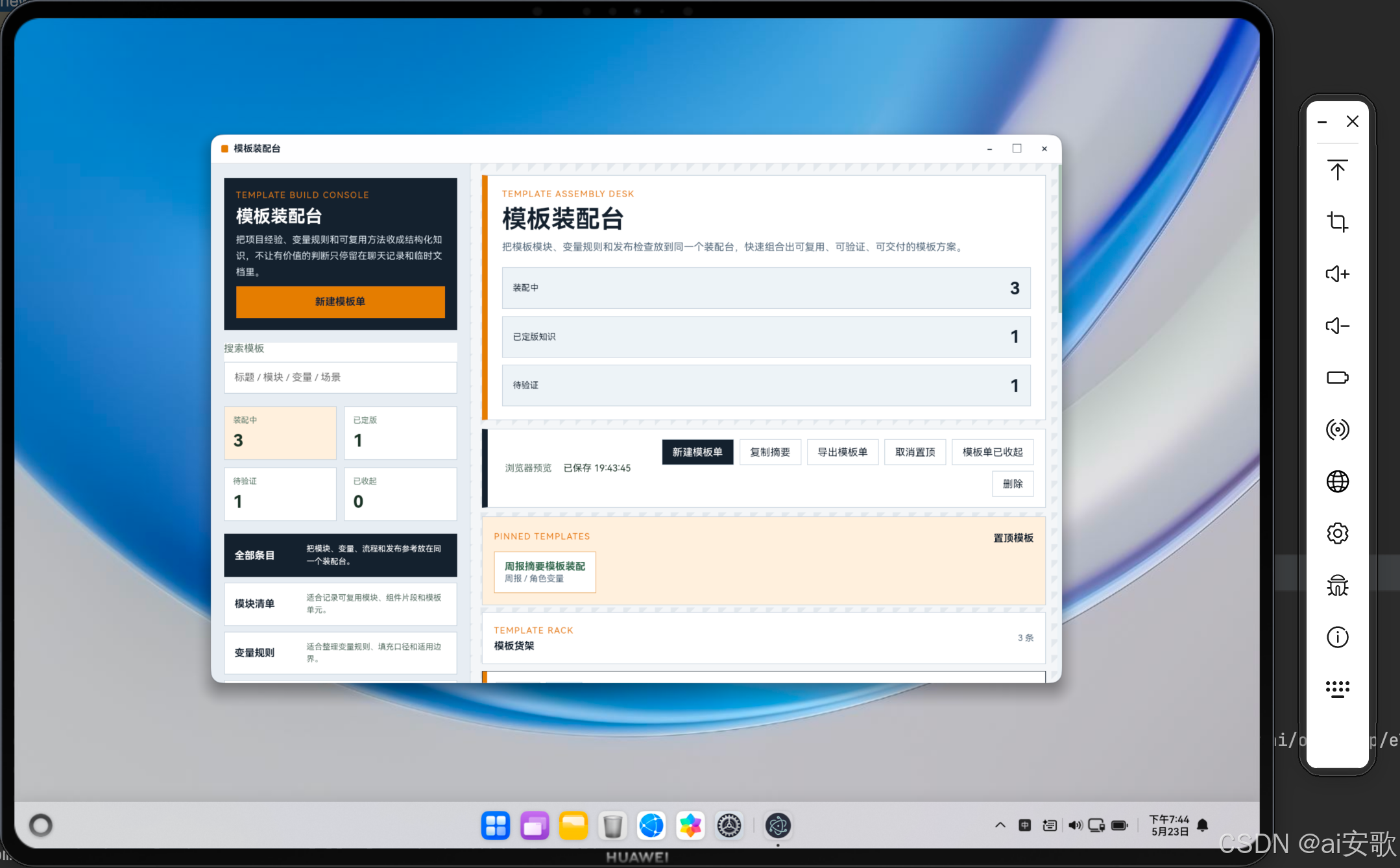Raise volume with the speaker plus icon
The width and height of the screenshot is (1400, 868).
click(x=1337, y=274)
